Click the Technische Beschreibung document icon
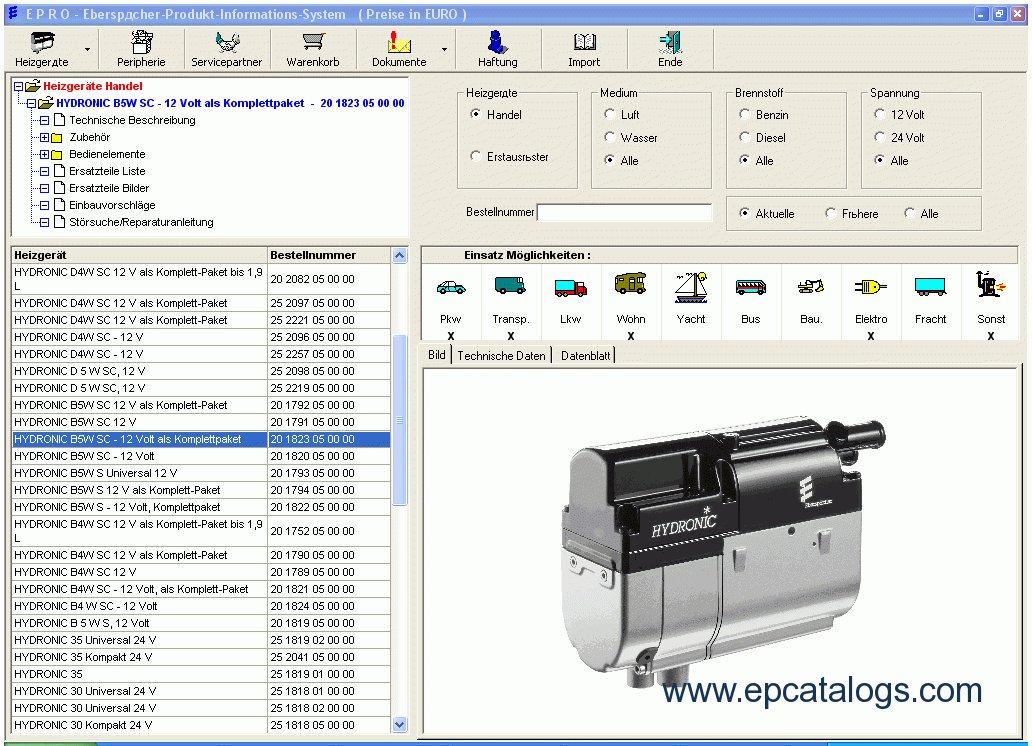The height and width of the screenshot is (746, 1032). (x=59, y=120)
